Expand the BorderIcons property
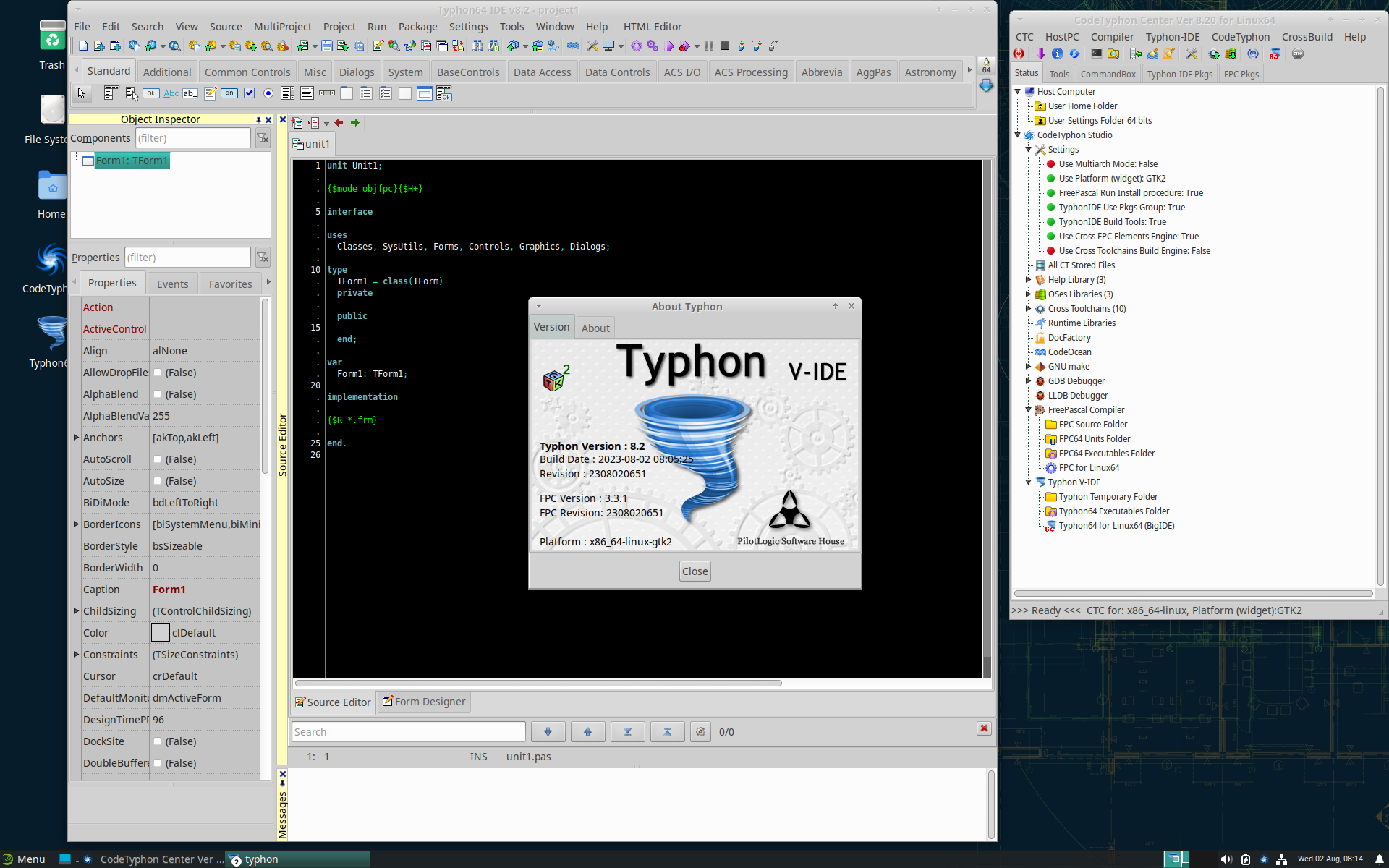This screenshot has height=868, width=1389. 76,524
